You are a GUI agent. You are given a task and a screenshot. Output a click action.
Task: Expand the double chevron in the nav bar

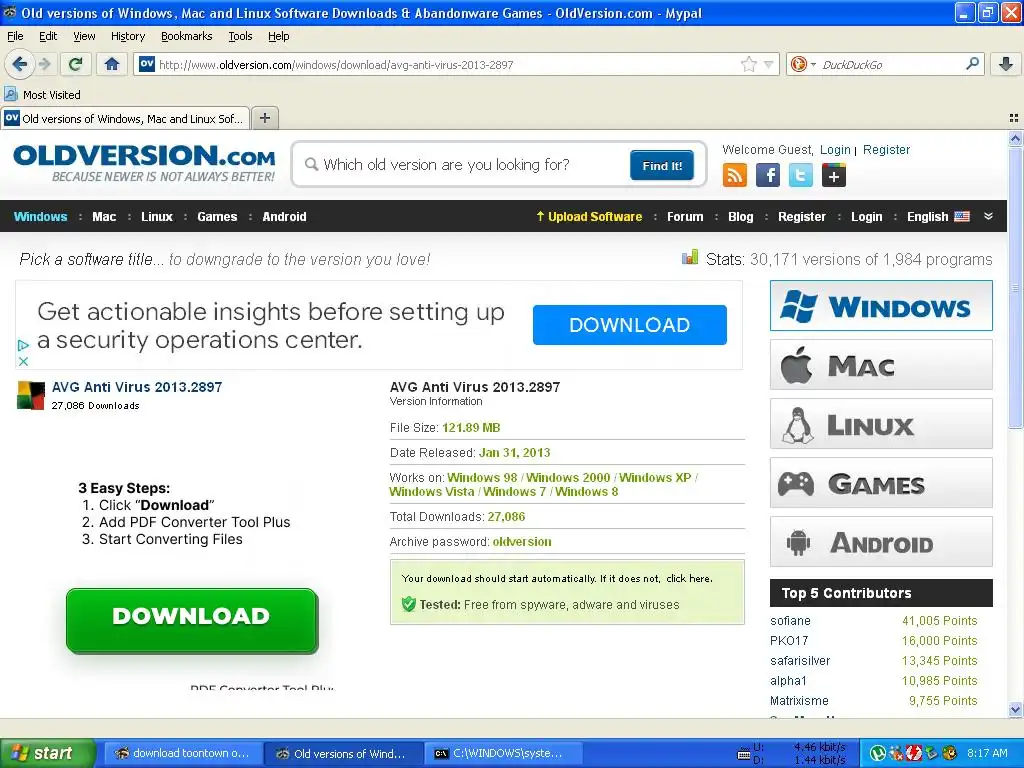pyautogui.click(x=988, y=216)
